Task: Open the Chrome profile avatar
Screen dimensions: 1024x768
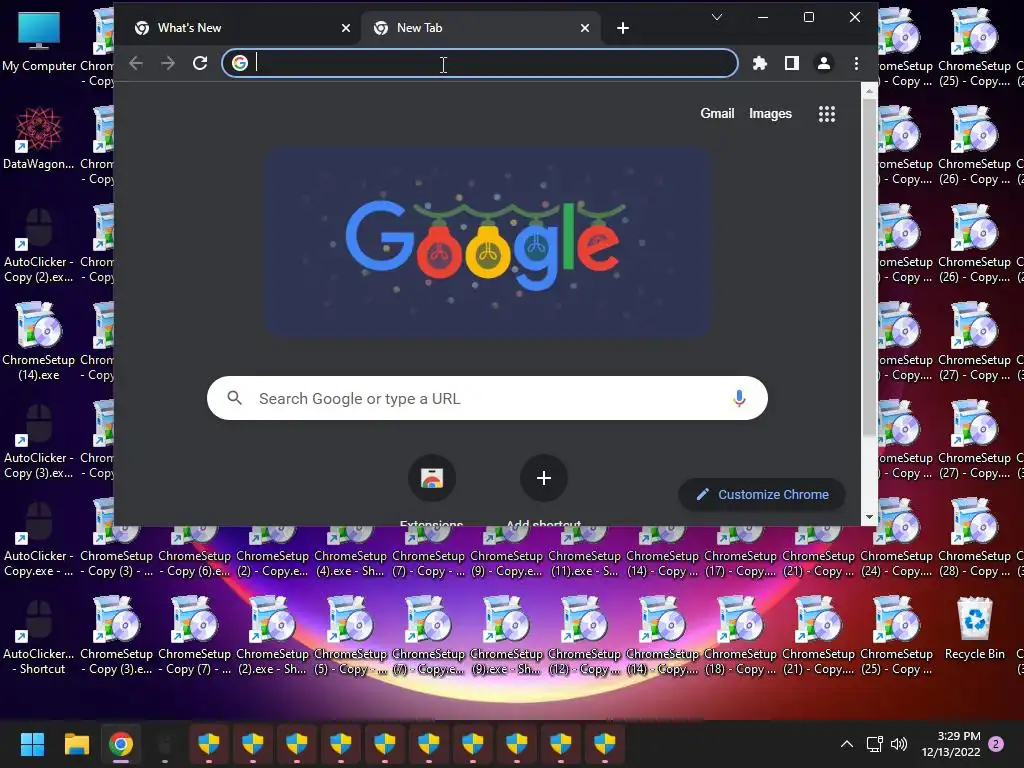Action: pyautogui.click(x=824, y=63)
